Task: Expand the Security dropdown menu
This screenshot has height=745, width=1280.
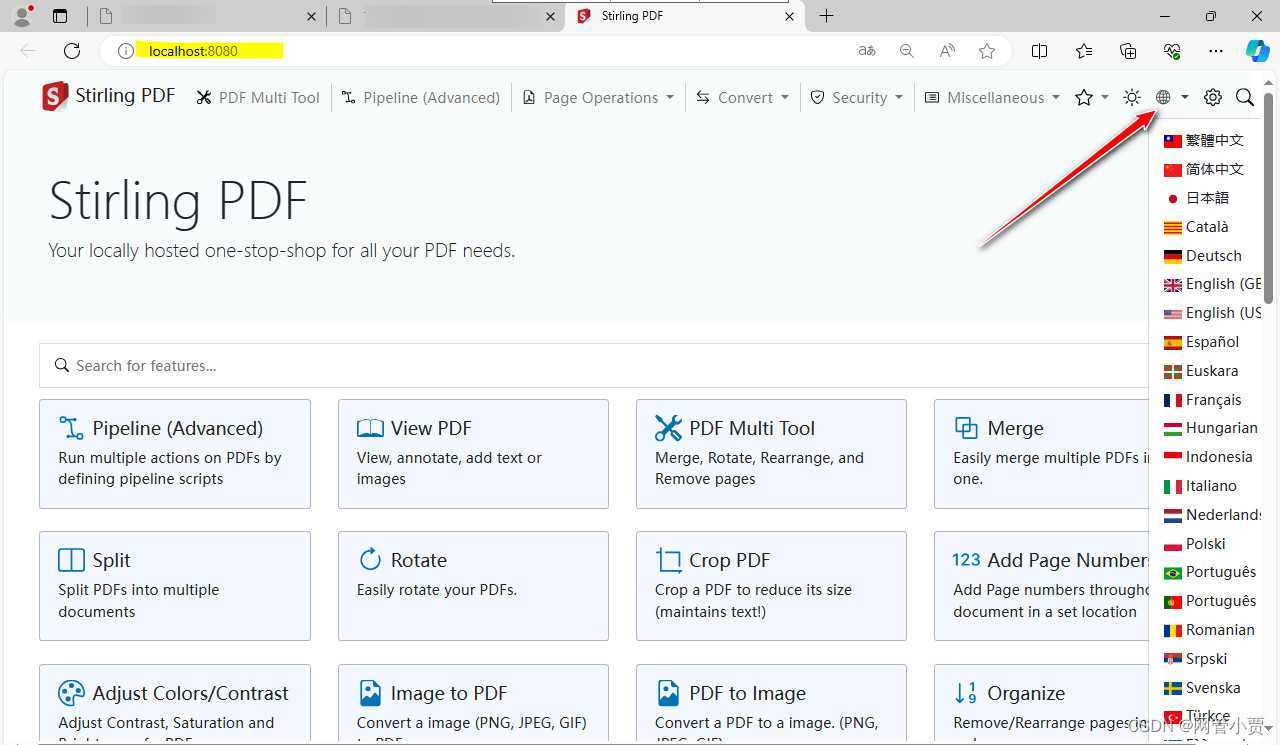Action: [x=856, y=97]
